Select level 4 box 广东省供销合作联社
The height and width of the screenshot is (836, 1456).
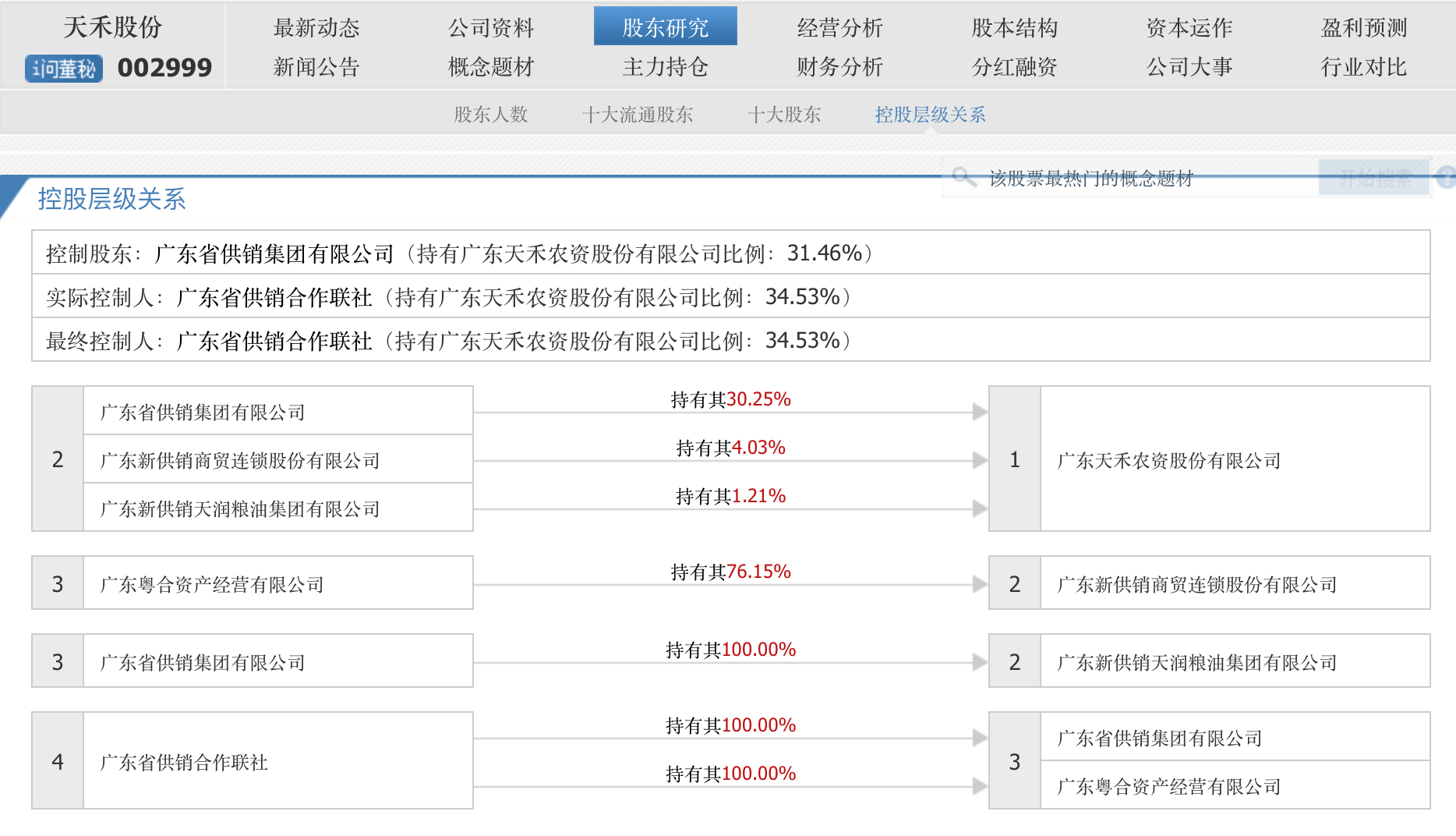pyautogui.click(x=253, y=761)
